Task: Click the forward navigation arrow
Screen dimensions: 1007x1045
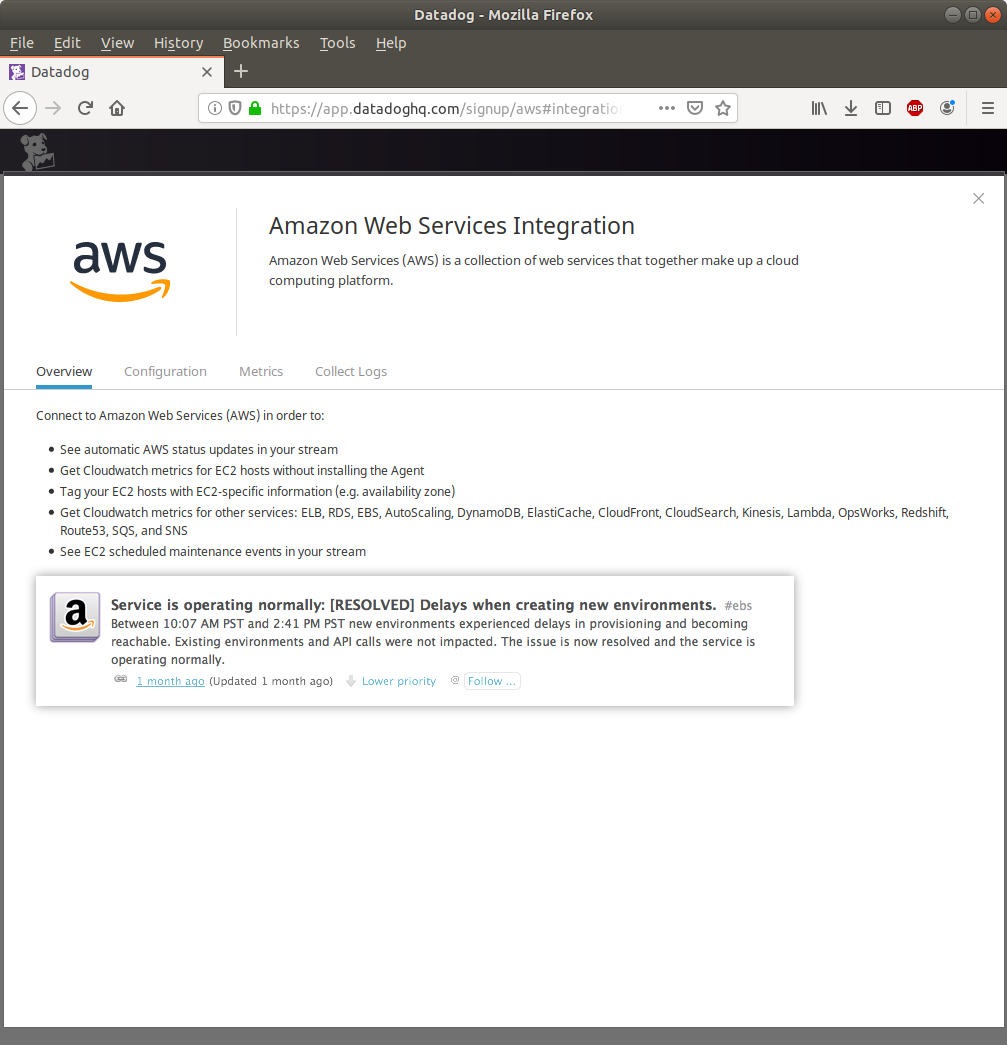Action: tap(53, 108)
